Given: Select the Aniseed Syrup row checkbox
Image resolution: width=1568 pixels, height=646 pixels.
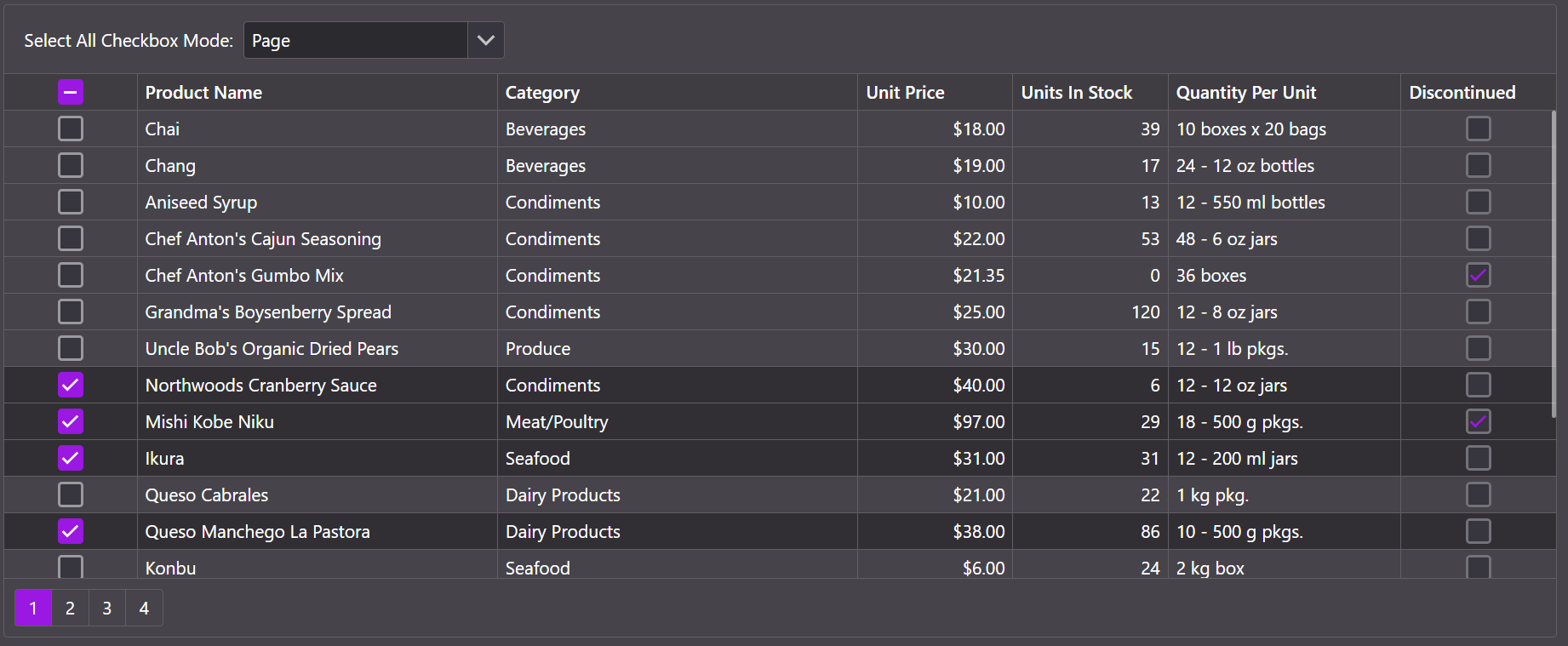Looking at the screenshot, I should [x=71, y=202].
